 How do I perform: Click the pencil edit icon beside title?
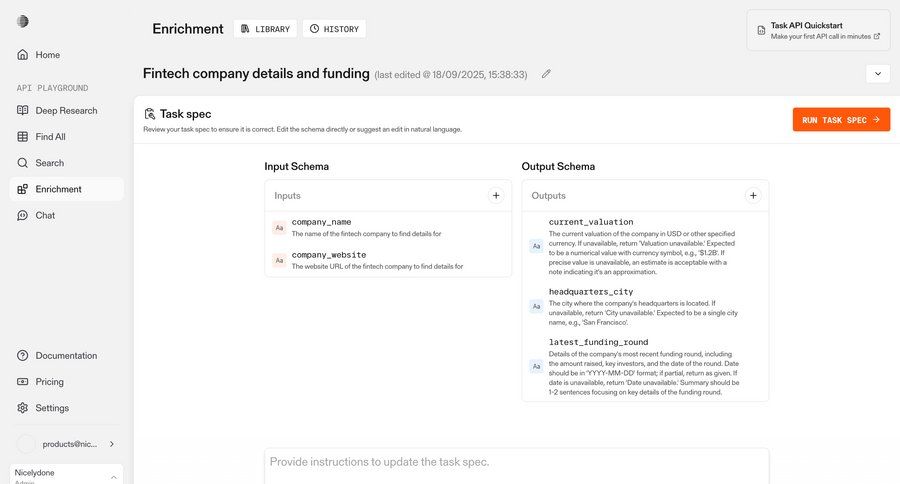[546, 74]
